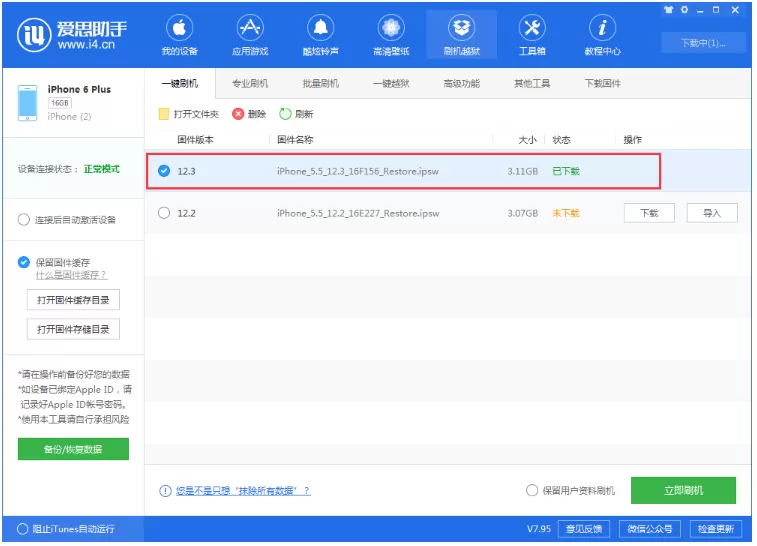Open 应用游戏 apps and games section

(250, 35)
